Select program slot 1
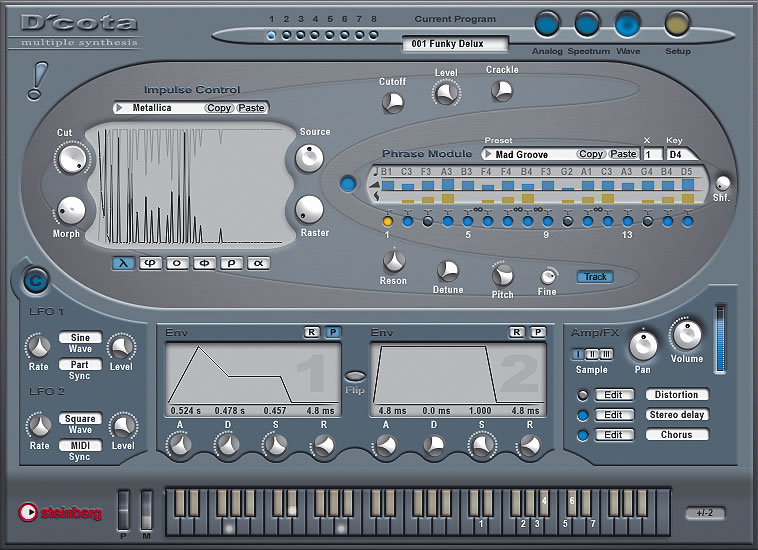The height and width of the screenshot is (550, 758). pos(271,35)
